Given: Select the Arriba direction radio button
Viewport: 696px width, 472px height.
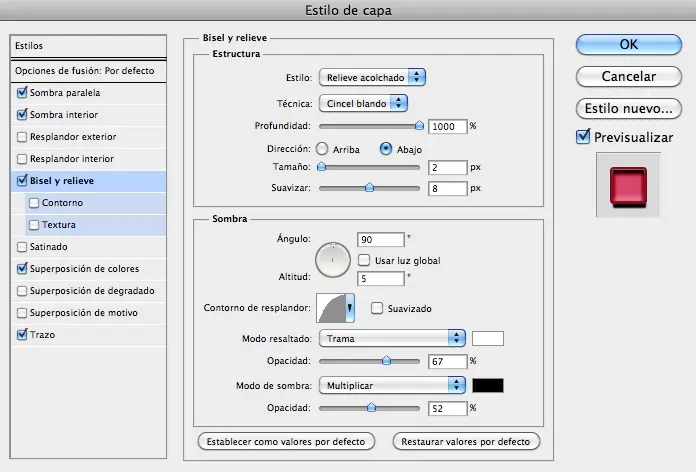Looking at the screenshot, I should tap(322, 149).
